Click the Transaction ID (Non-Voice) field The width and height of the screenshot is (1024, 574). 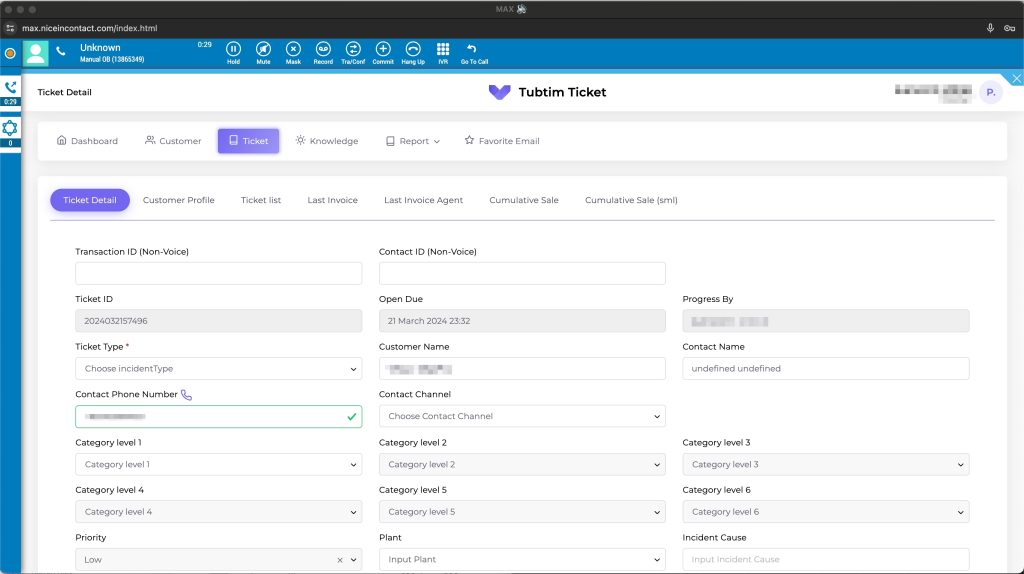click(218, 274)
